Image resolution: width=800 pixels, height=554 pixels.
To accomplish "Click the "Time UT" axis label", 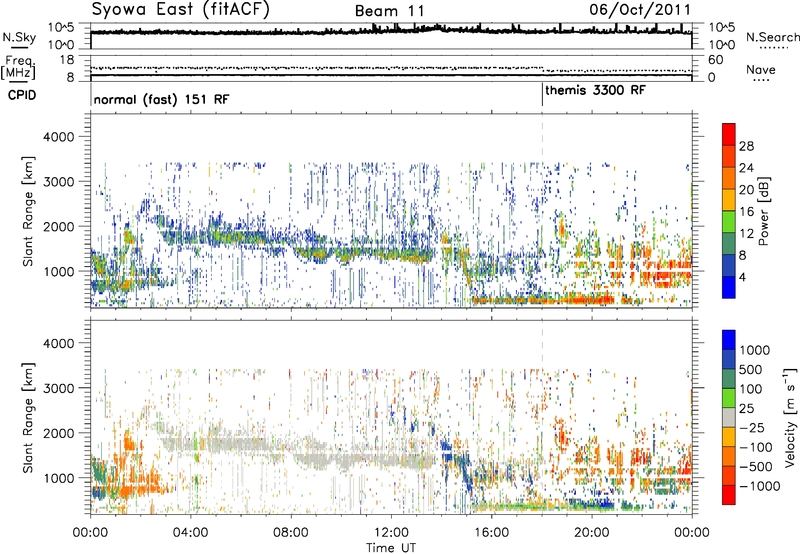I will [391, 548].
